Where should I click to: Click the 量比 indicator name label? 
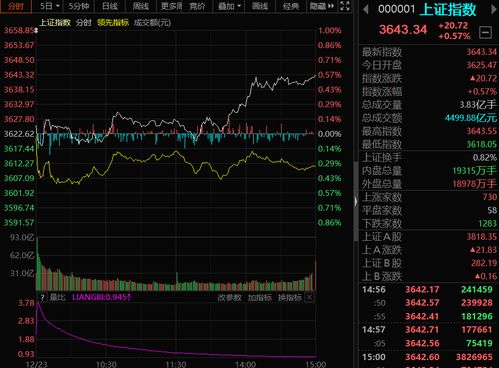point(57,297)
